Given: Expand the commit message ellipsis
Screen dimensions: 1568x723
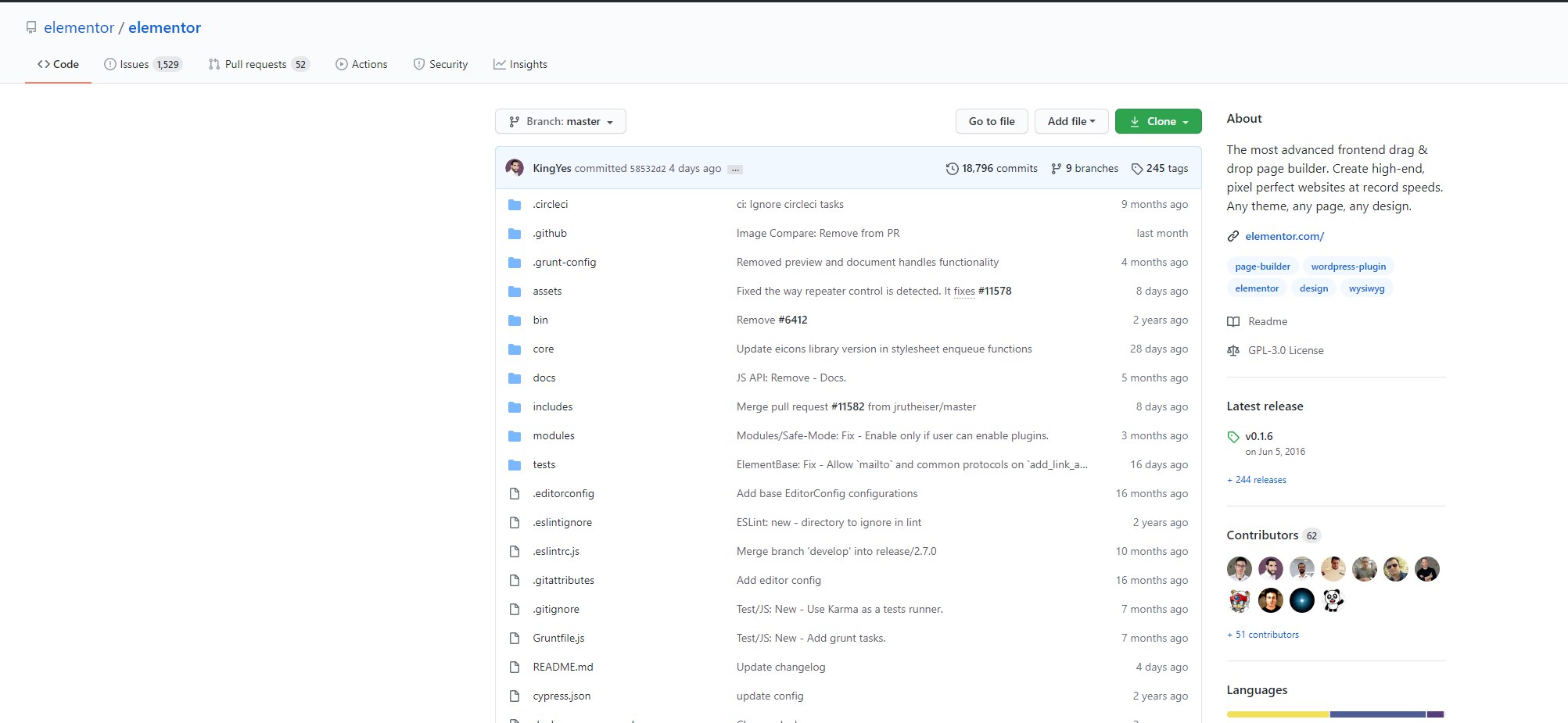Looking at the screenshot, I should pos(735,170).
